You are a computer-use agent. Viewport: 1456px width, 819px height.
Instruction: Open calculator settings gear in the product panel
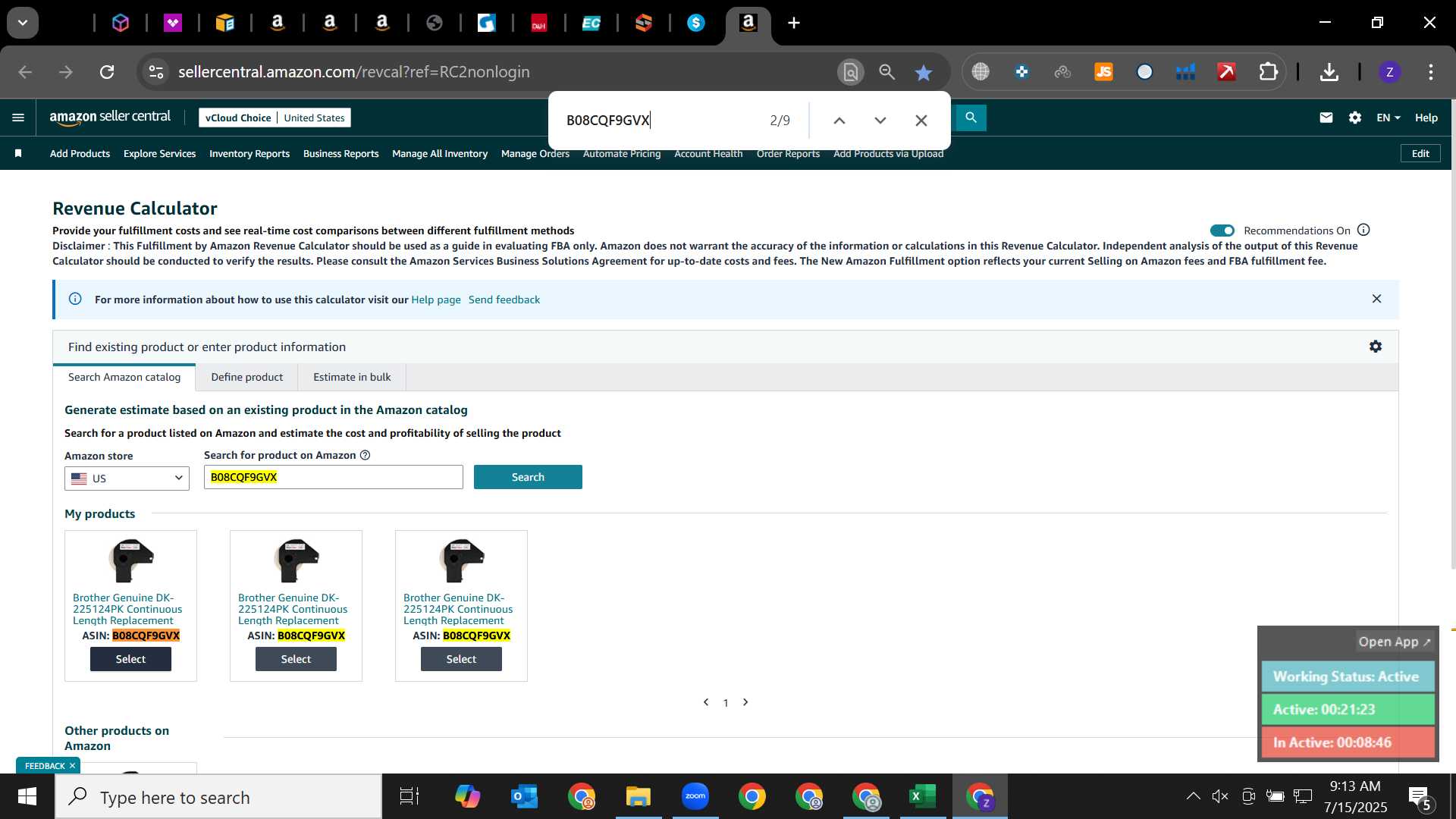click(x=1376, y=347)
